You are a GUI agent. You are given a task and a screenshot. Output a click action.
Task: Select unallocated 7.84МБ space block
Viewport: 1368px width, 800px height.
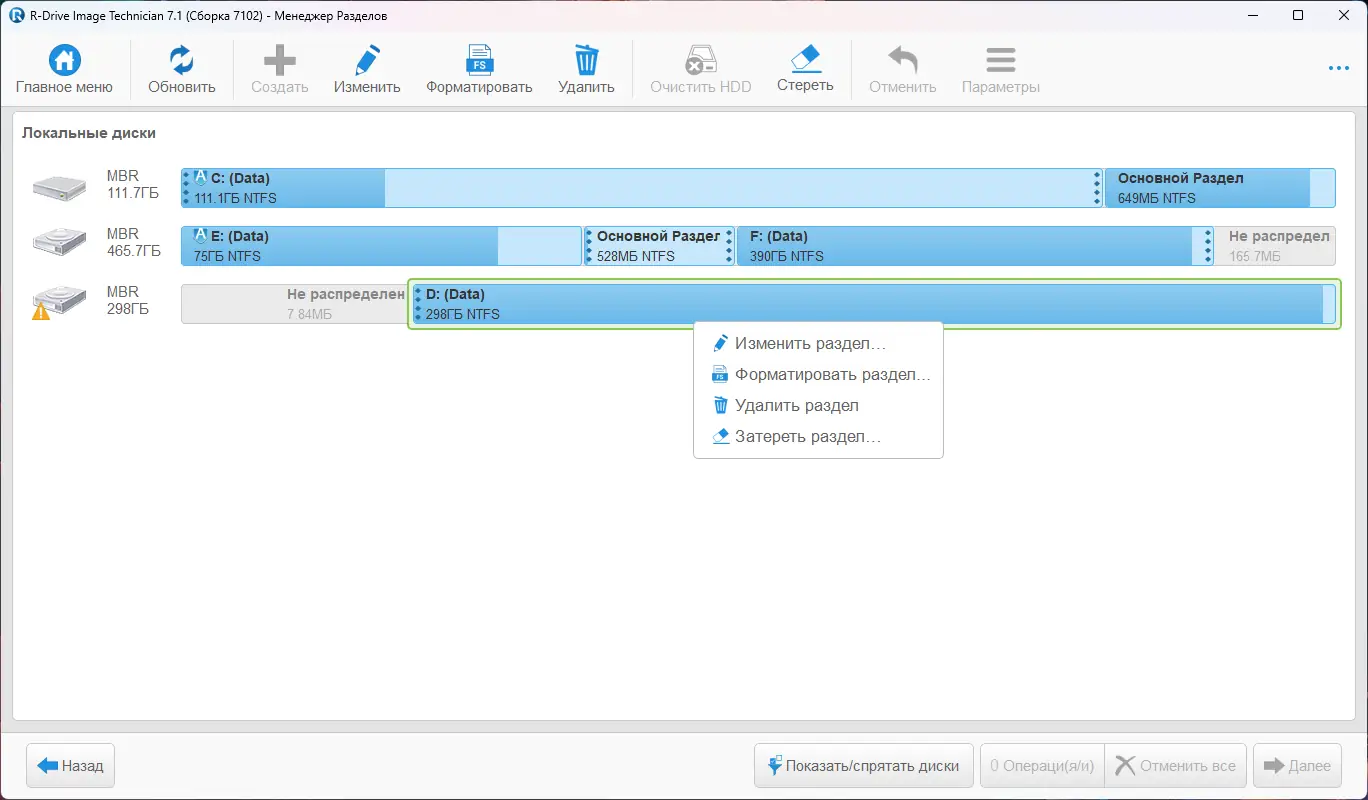click(x=294, y=304)
